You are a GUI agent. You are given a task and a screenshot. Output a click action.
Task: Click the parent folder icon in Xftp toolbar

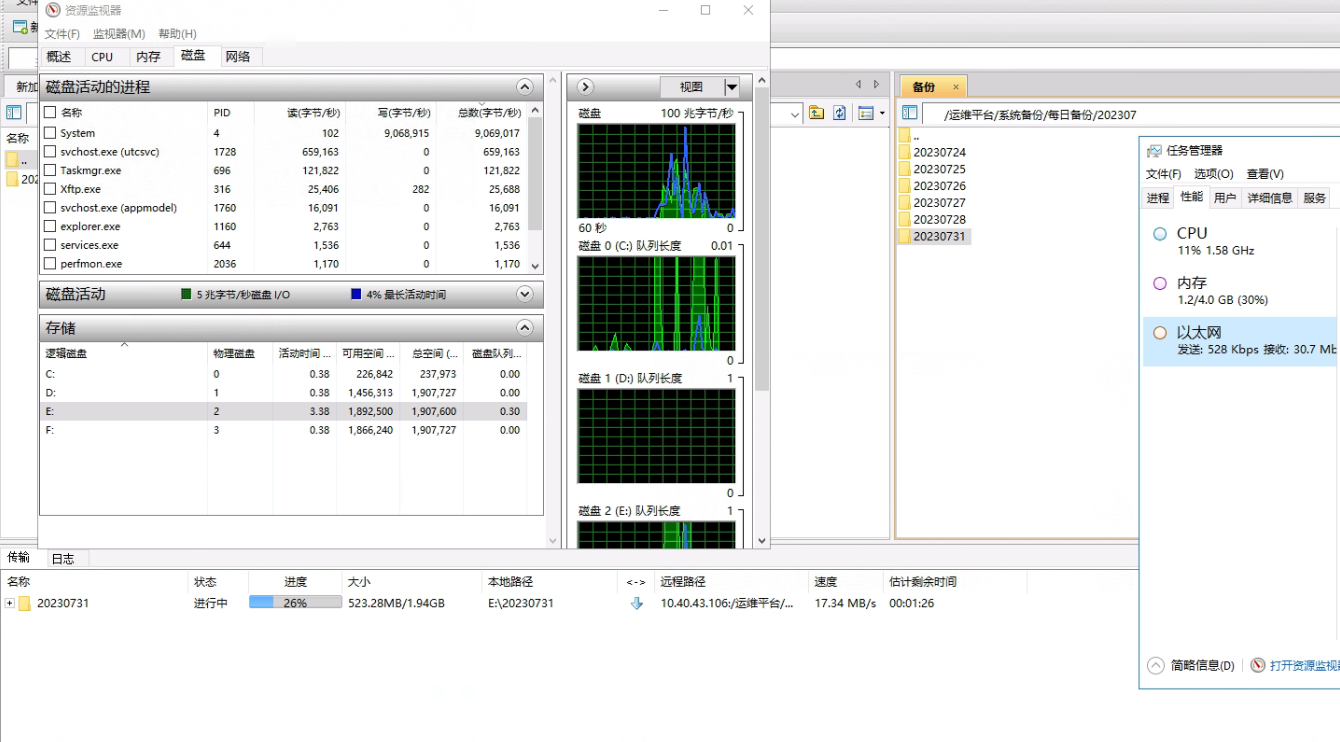tap(817, 113)
